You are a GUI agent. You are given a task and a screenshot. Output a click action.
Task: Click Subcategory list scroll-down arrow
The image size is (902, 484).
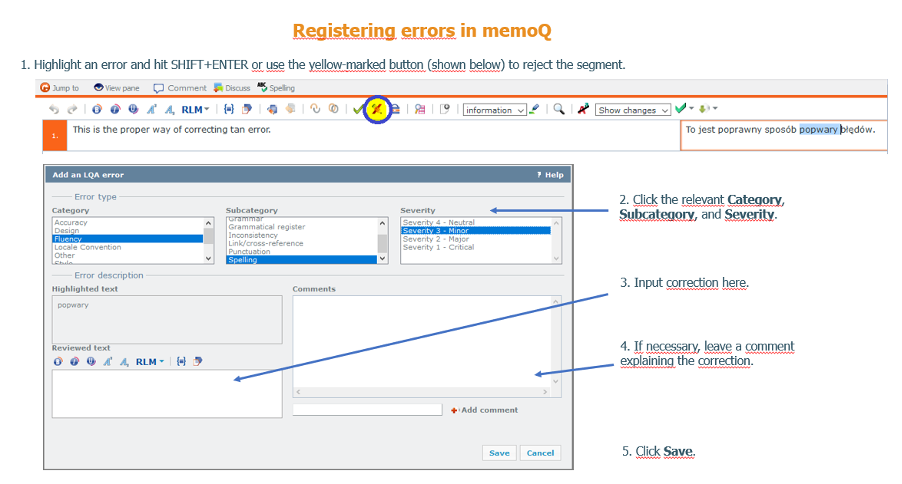[x=383, y=259]
